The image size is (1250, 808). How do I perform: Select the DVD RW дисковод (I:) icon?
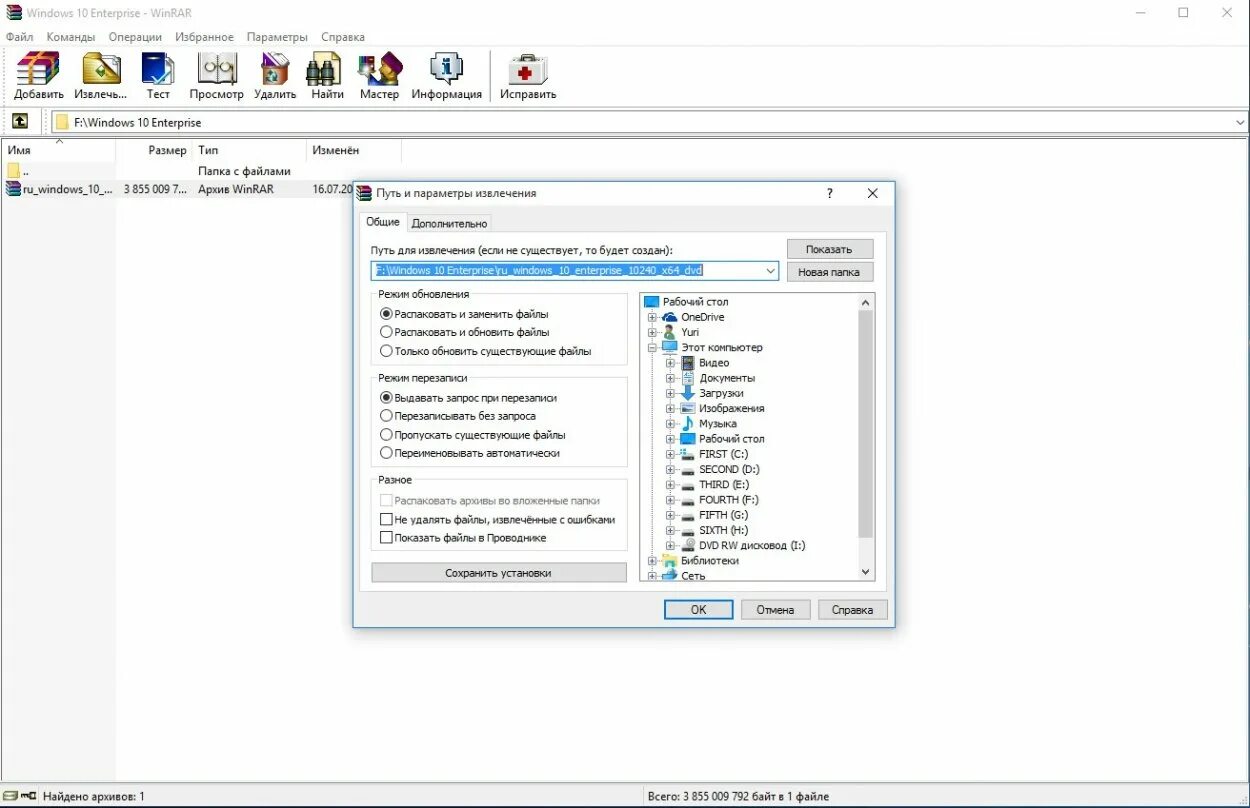coord(688,545)
